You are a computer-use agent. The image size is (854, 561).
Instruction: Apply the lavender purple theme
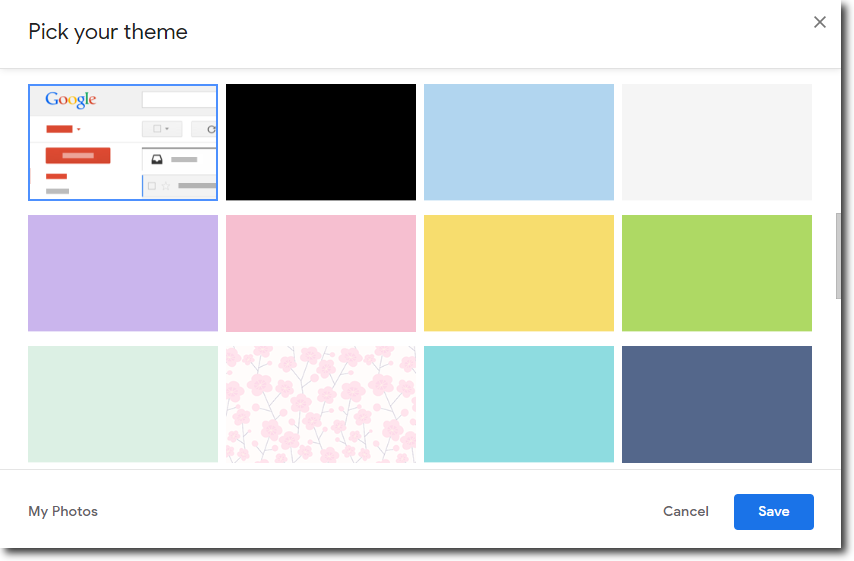[x=123, y=273]
